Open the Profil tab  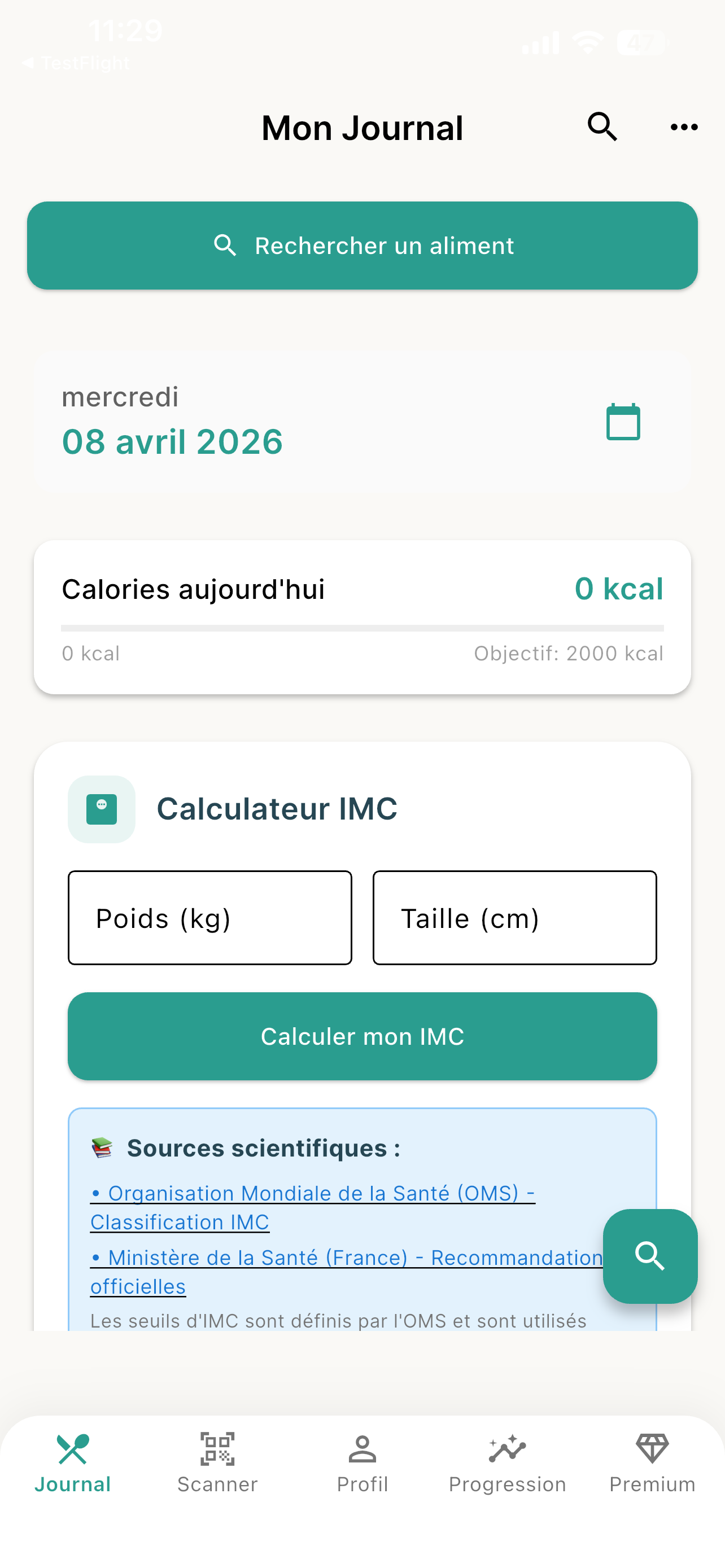362,1462
